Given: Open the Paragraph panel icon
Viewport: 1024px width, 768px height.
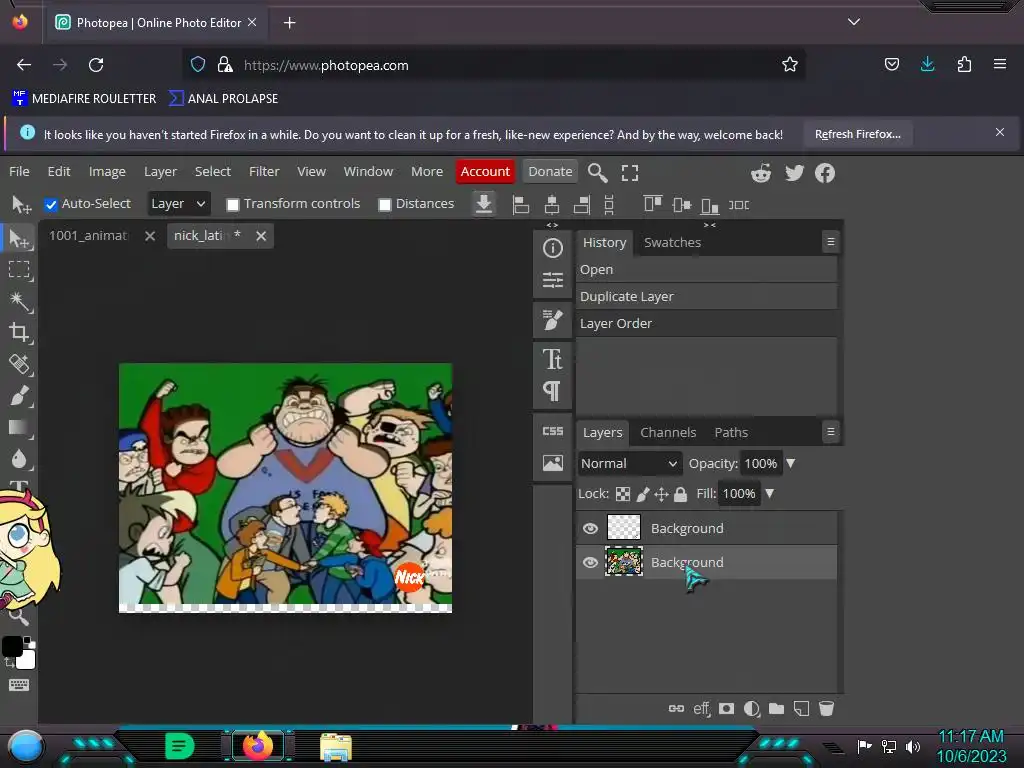Looking at the screenshot, I should coord(552,391).
